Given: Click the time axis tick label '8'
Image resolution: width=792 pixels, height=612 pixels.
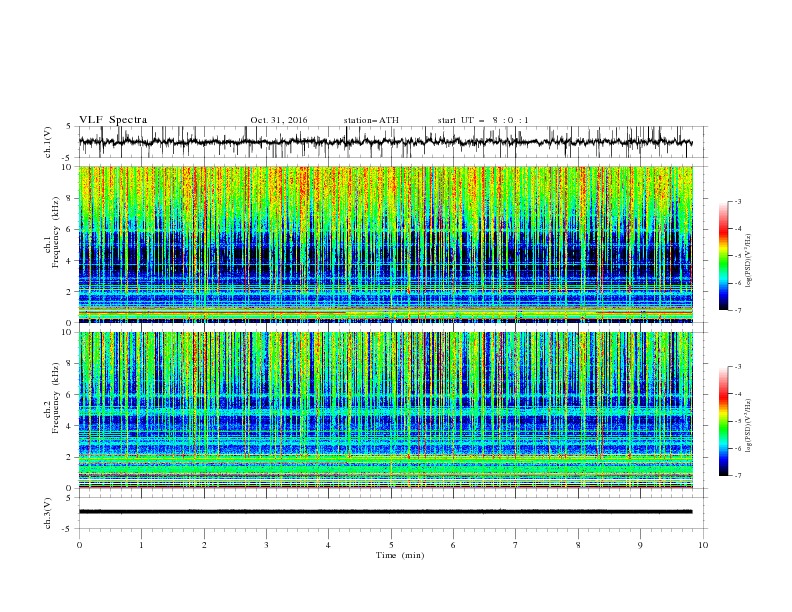Looking at the screenshot, I should click(578, 545).
